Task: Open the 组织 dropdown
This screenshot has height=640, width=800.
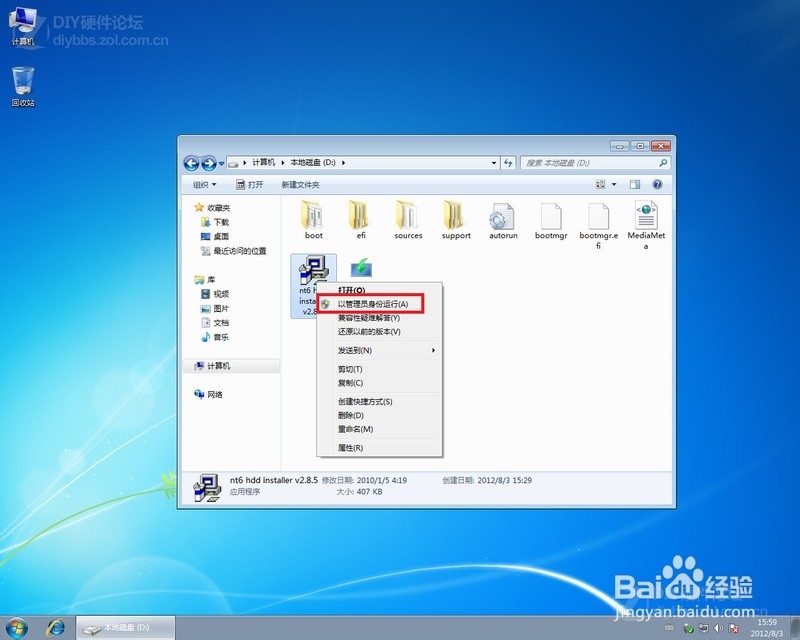Action: click(206, 184)
